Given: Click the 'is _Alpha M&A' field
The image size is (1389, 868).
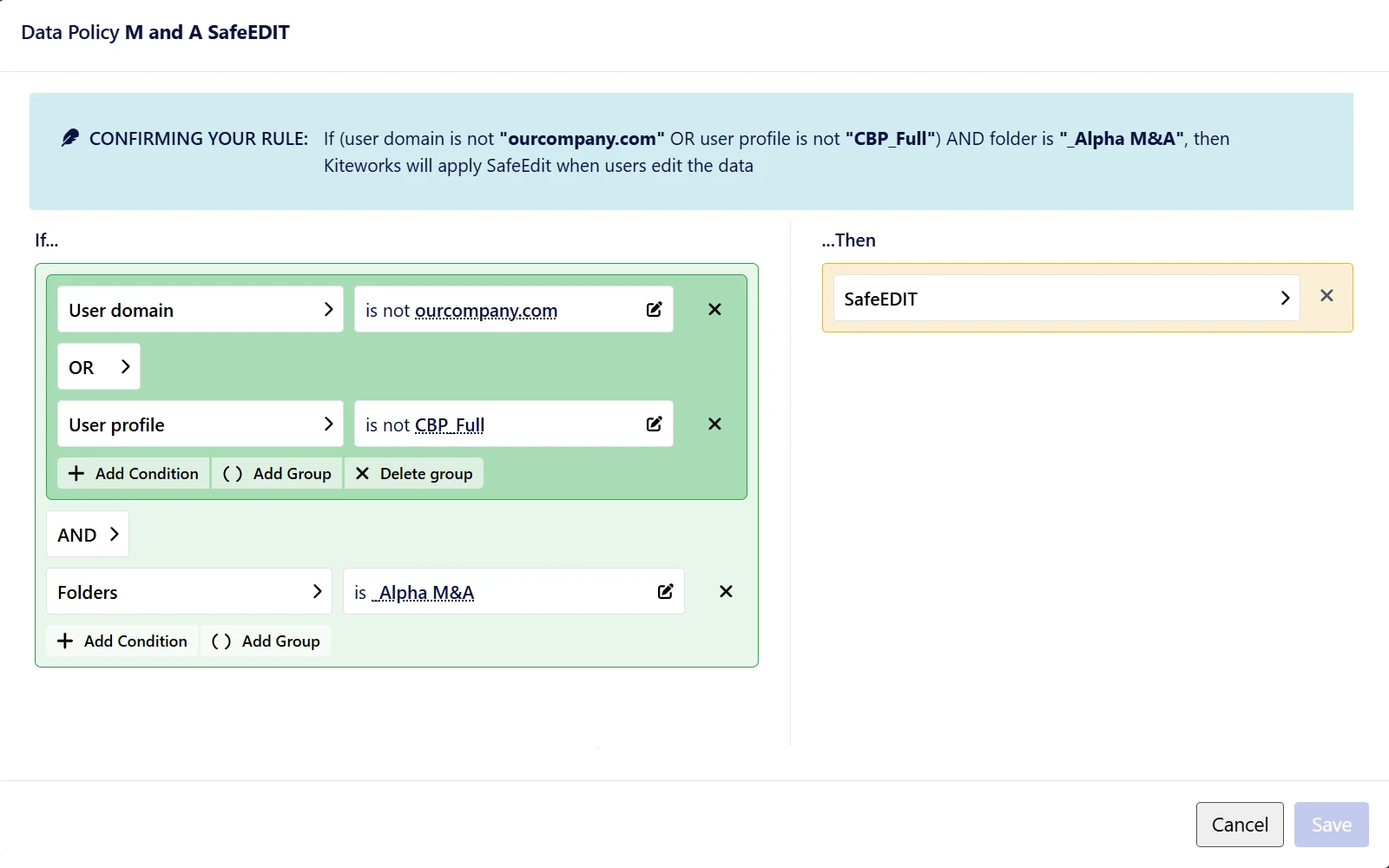Looking at the screenshot, I should pos(514,591).
